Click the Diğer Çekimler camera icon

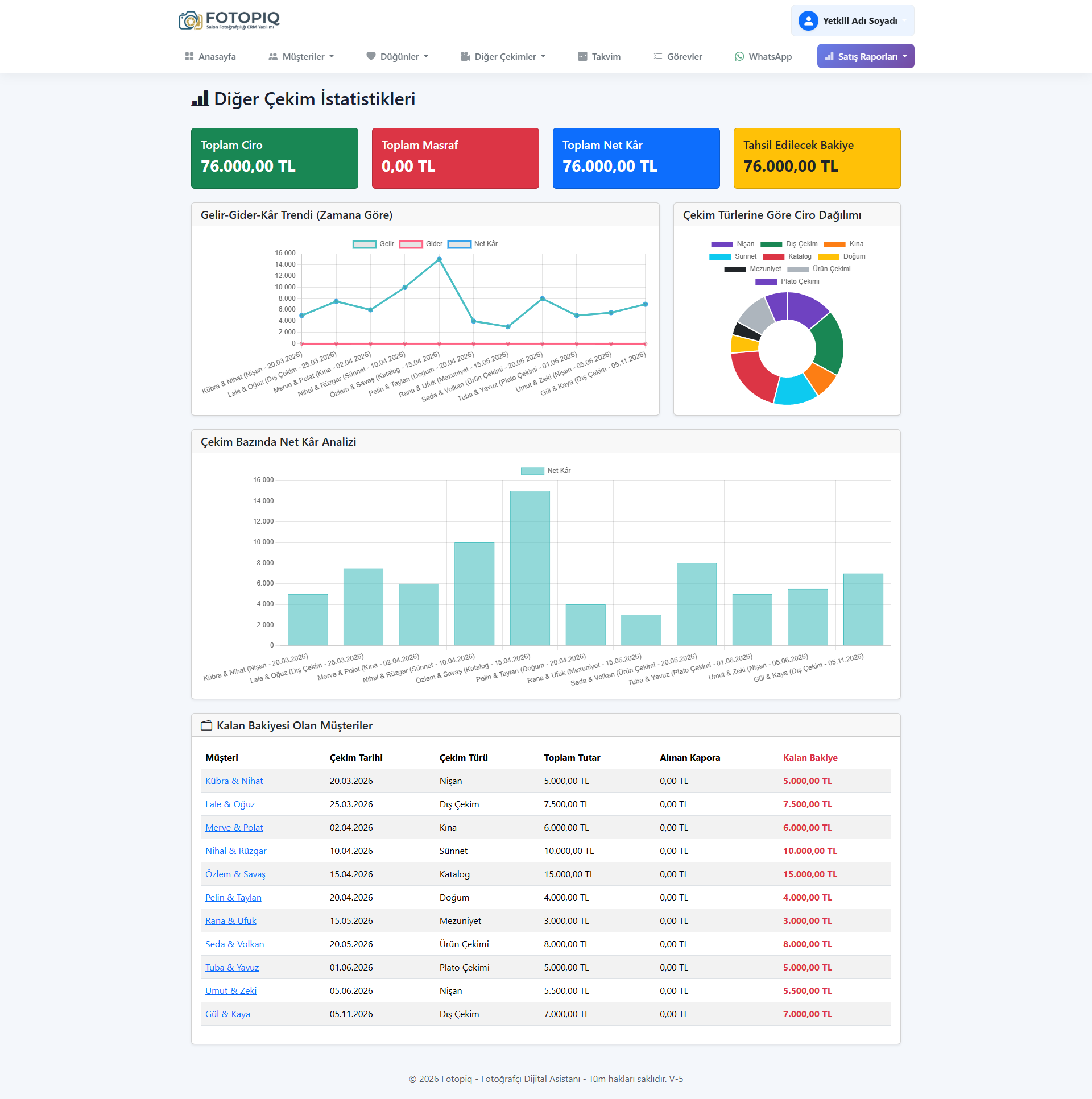[x=465, y=56]
